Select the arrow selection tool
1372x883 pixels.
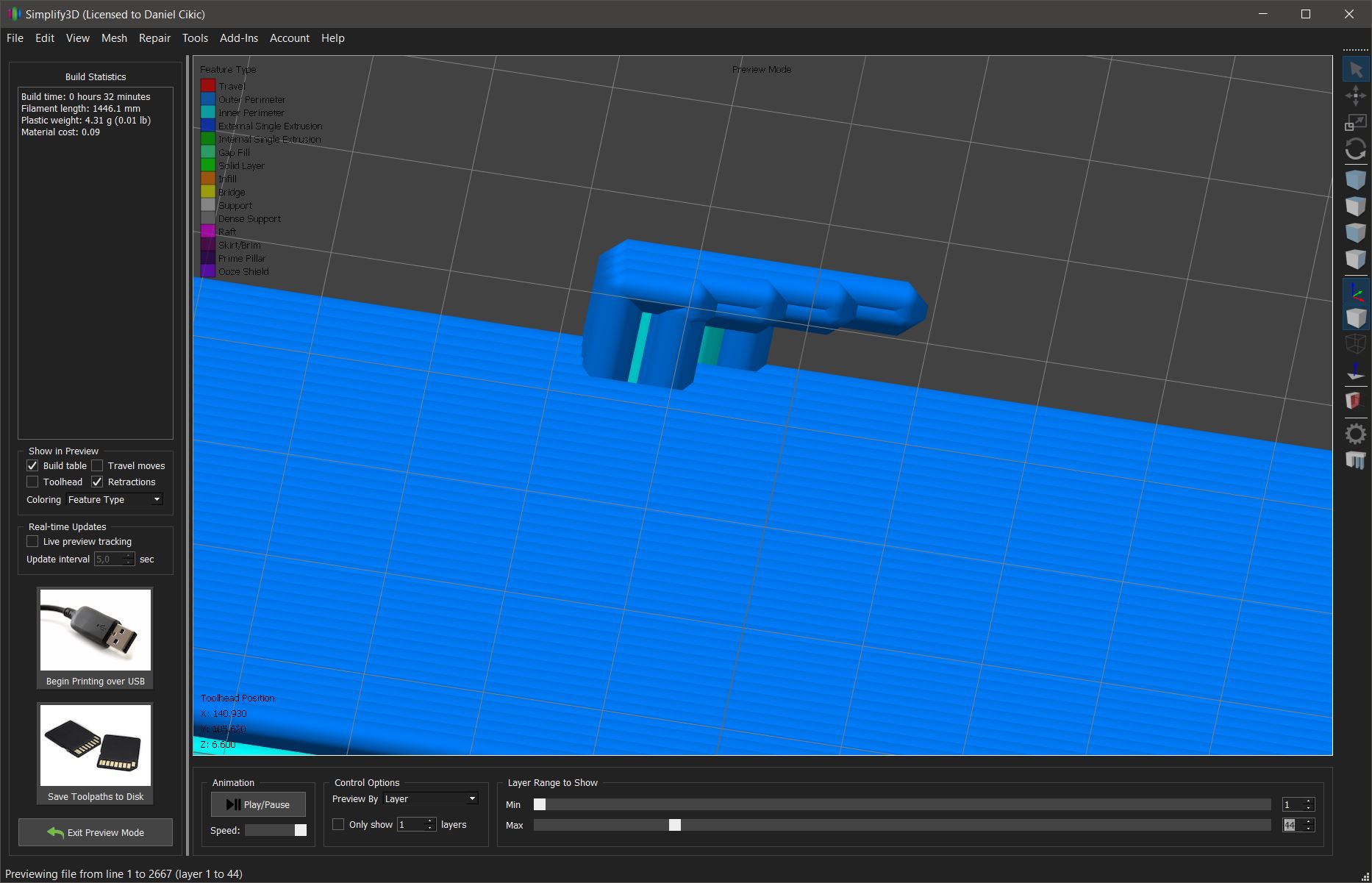(x=1356, y=70)
